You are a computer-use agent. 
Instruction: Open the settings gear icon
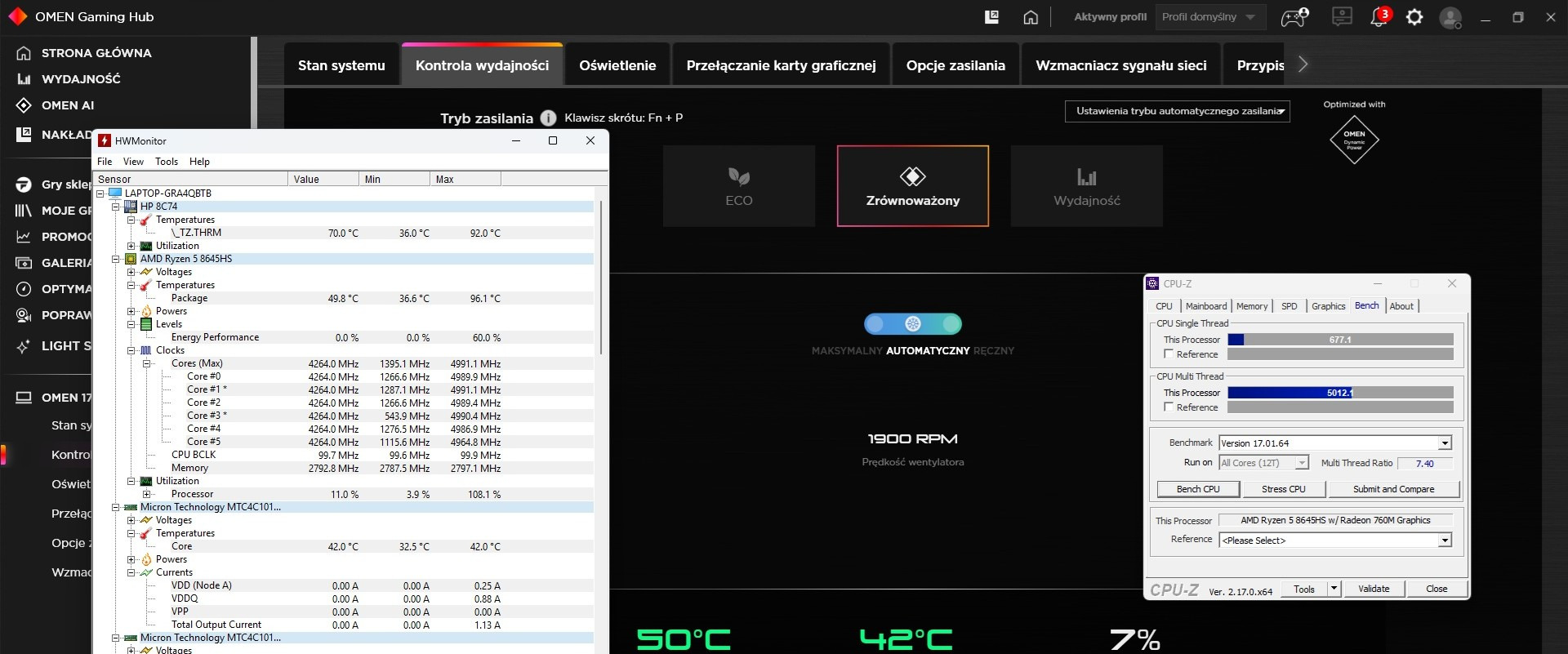click(1414, 17)
